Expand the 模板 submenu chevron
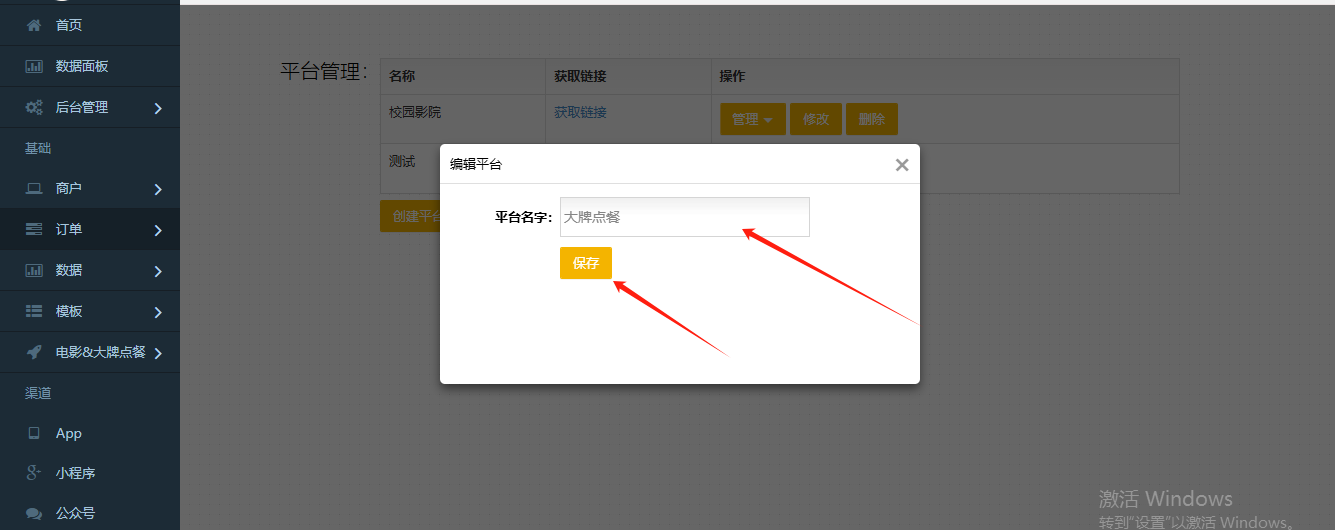1335x530 pixels. pyautogui.click(x=158, y=312)
